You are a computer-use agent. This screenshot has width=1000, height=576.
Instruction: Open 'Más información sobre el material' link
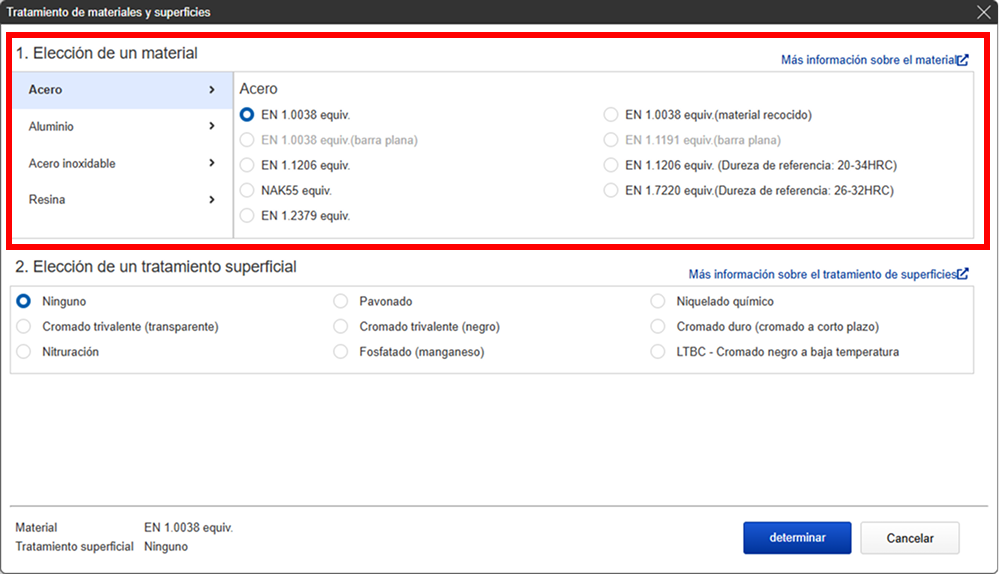click(x=868, y=60)
